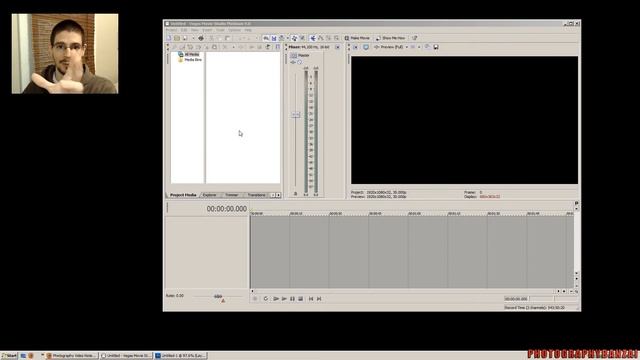Click Go to Start in transport
This screenshot has width=640, height=360.
click(x=311, y=299)
